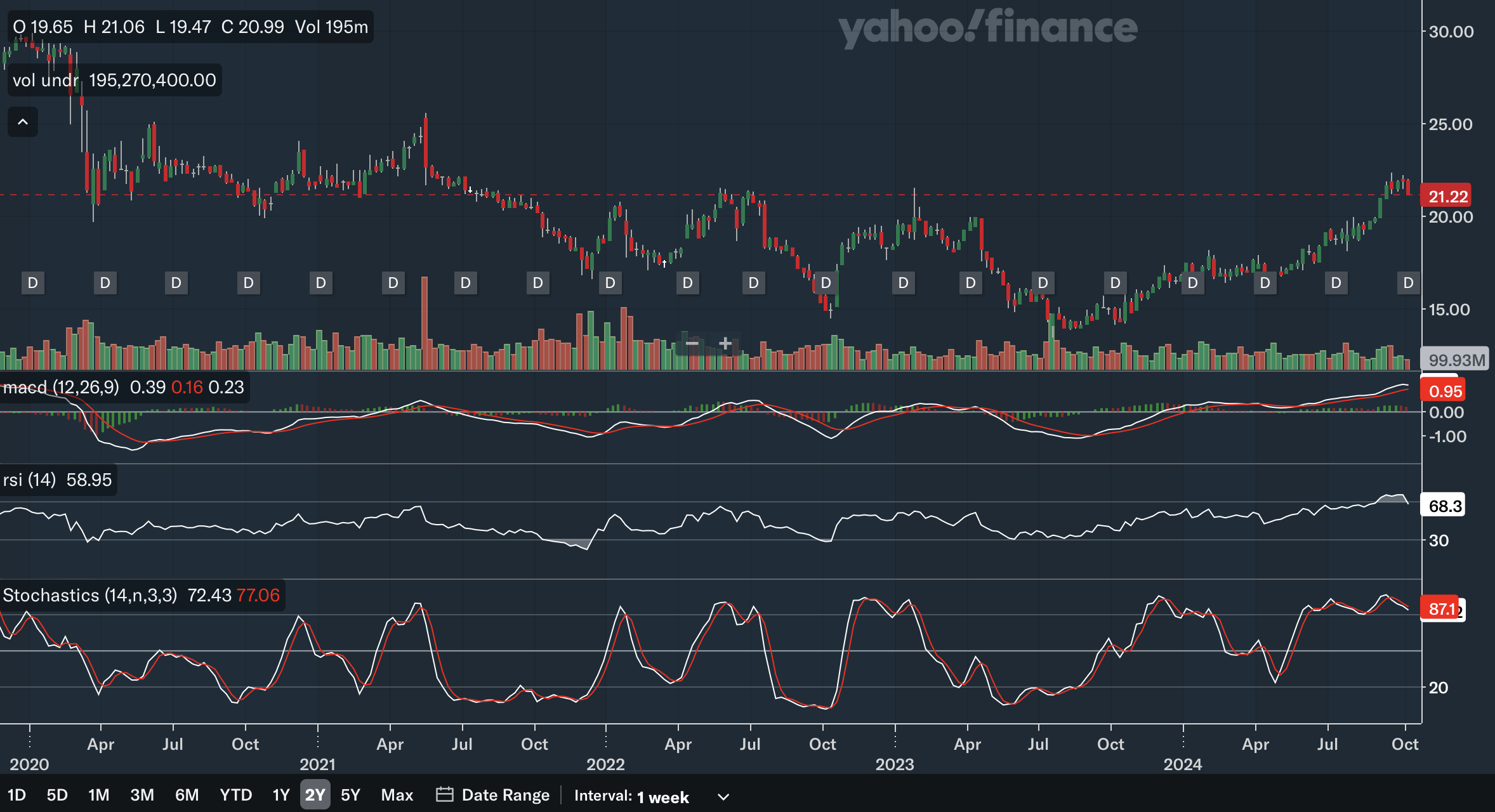Toggle the YTD range option
Viewport: 1495px width, 812px height.
point(235,795)
